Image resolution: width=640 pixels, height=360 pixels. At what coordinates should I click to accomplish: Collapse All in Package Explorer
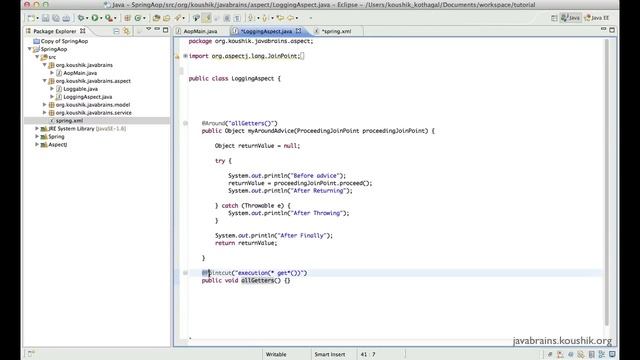pos(116,31)
